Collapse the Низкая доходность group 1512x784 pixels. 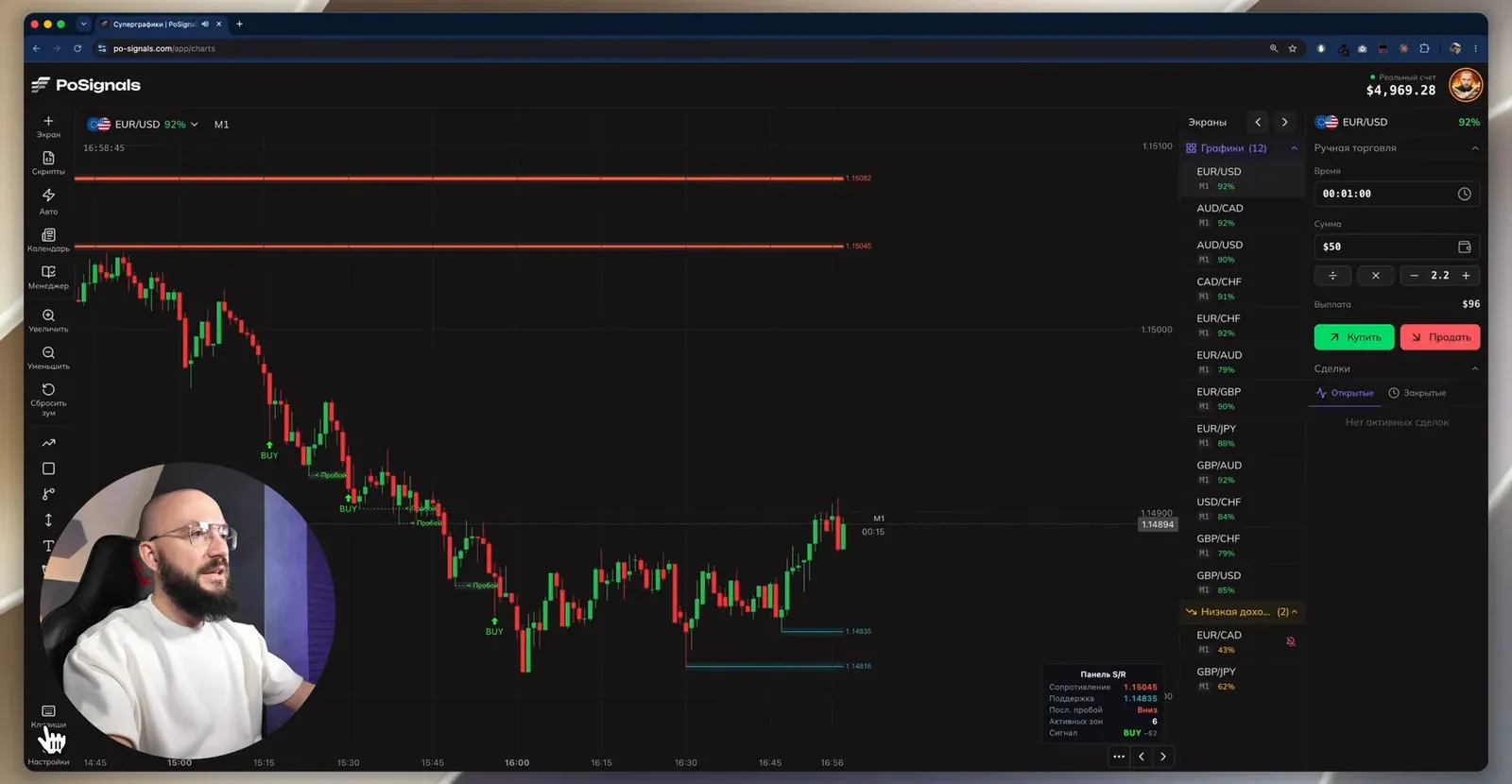[1294, 612]
